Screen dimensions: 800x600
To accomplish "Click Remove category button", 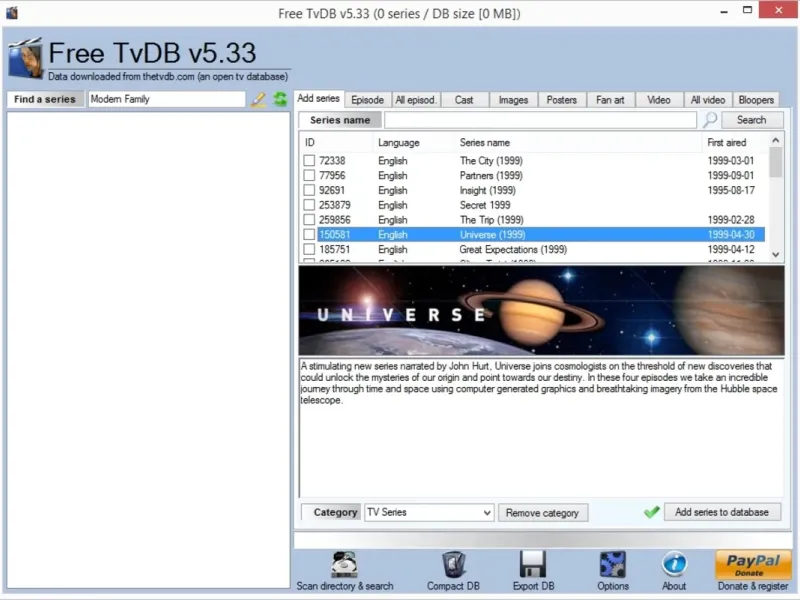I will [543, 513].
